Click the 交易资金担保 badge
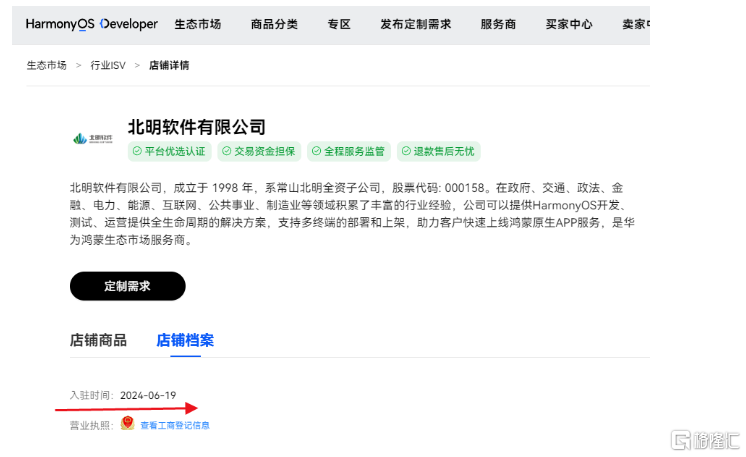 pyautogui.click(x=259, y=151)
